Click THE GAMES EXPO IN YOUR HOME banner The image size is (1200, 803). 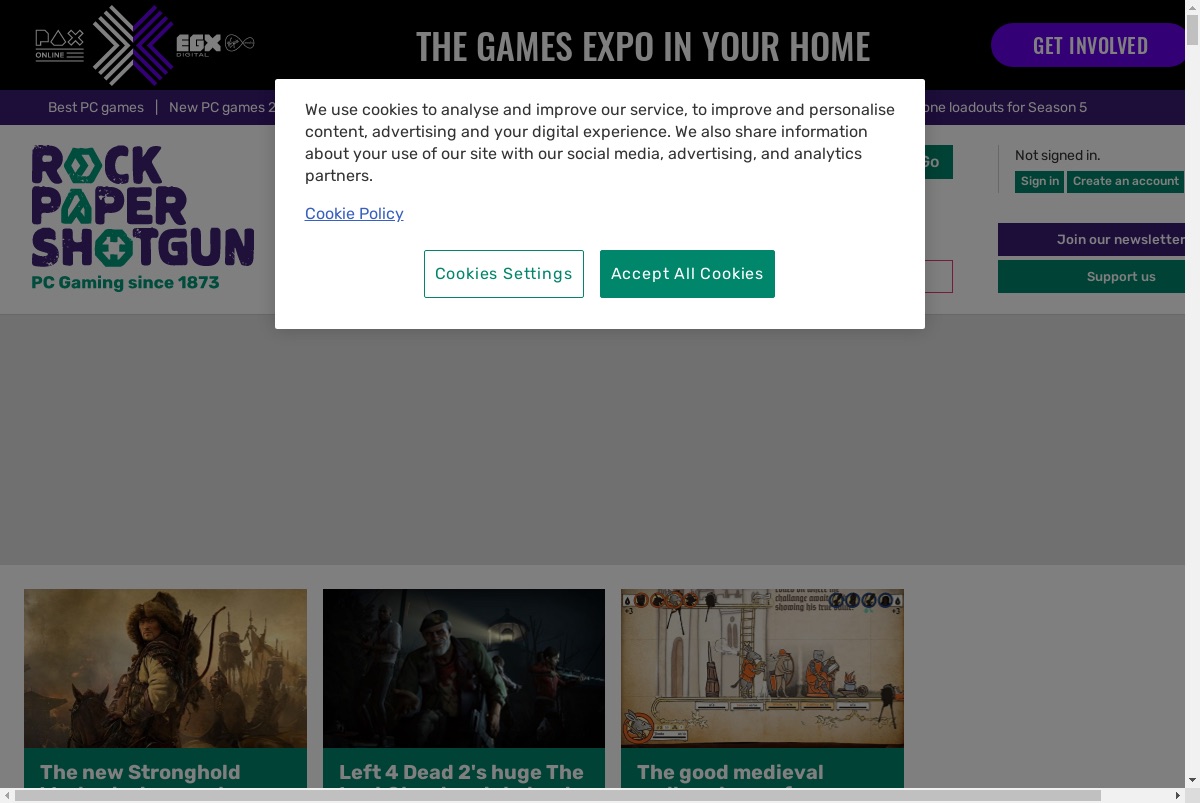pos(643,46)
